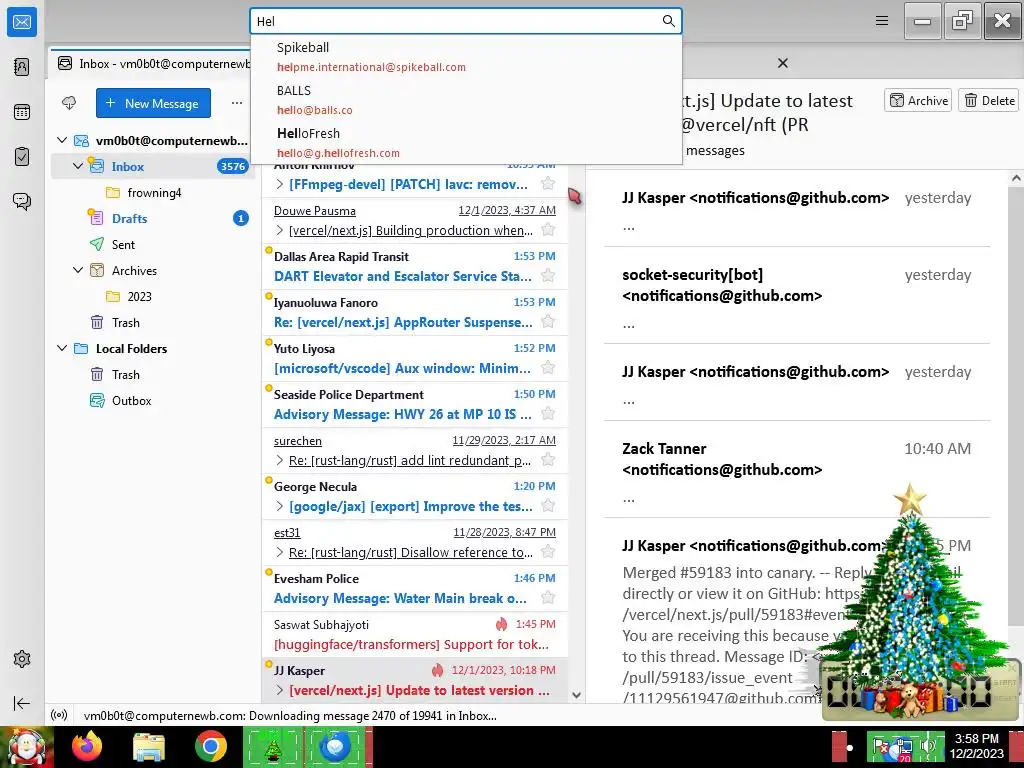Open the Mail space icon
Image resolution: width=1024 pixels, height=768 pixels.
[22, 22]
